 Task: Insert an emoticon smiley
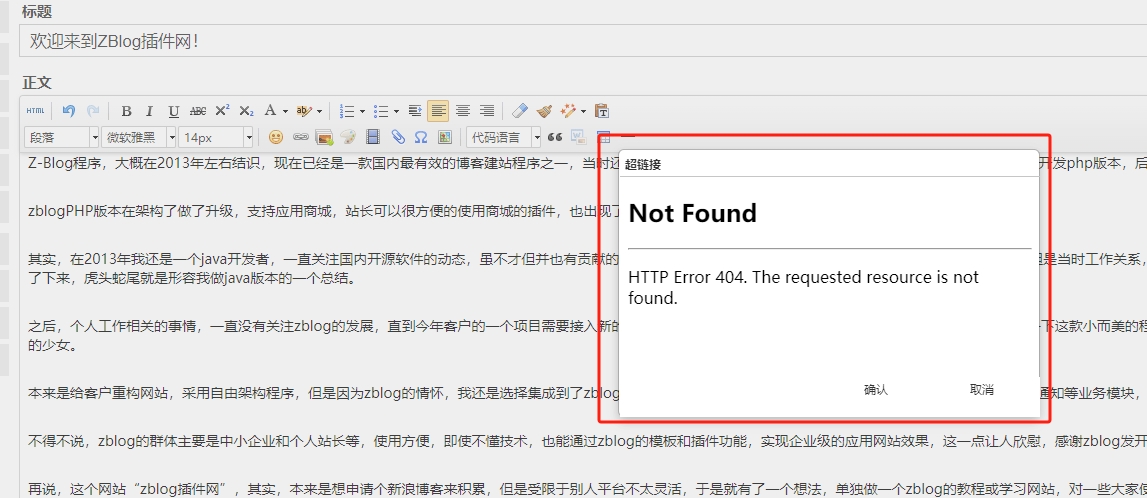pos(276,137)
